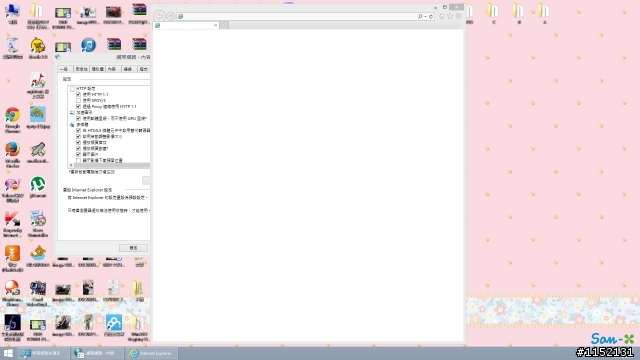The height and width of the screenshot is (360, 640).
Task: Switch to the 程式 tab in Internet Options
Action: point(143,69)
